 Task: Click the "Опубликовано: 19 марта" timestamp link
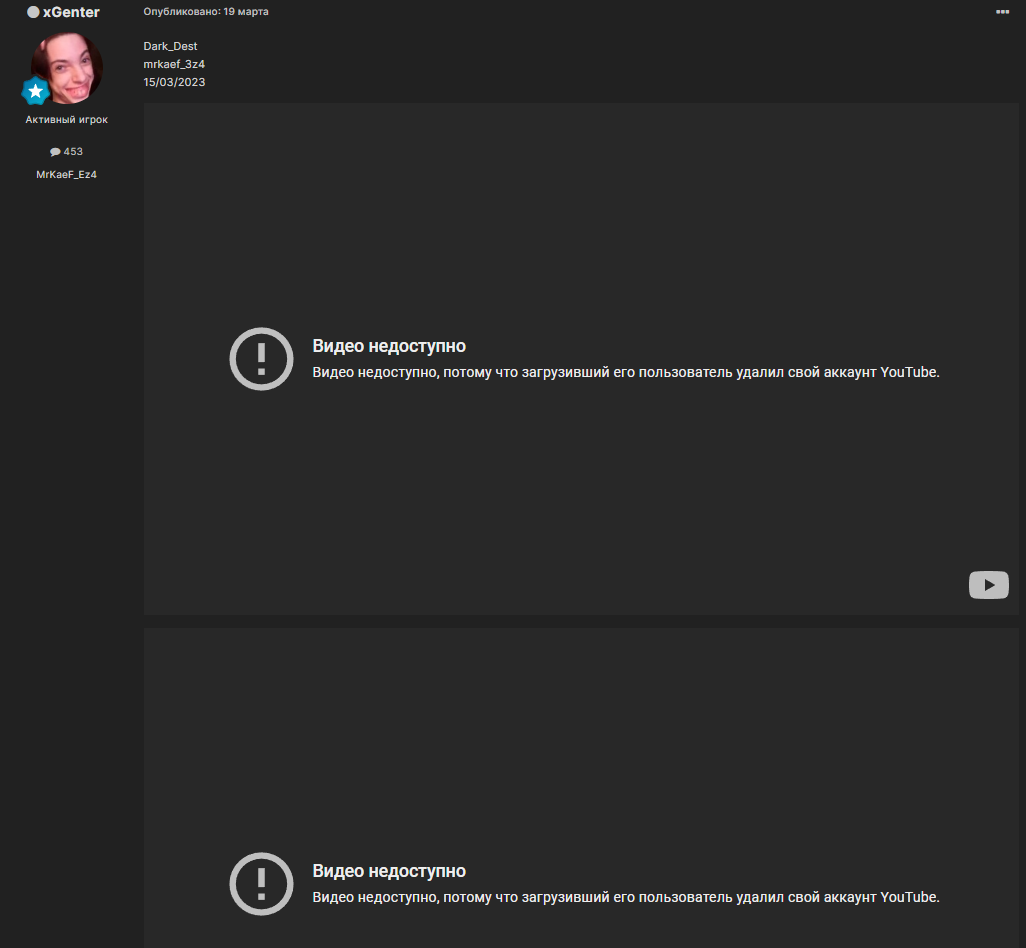[206, 12]
